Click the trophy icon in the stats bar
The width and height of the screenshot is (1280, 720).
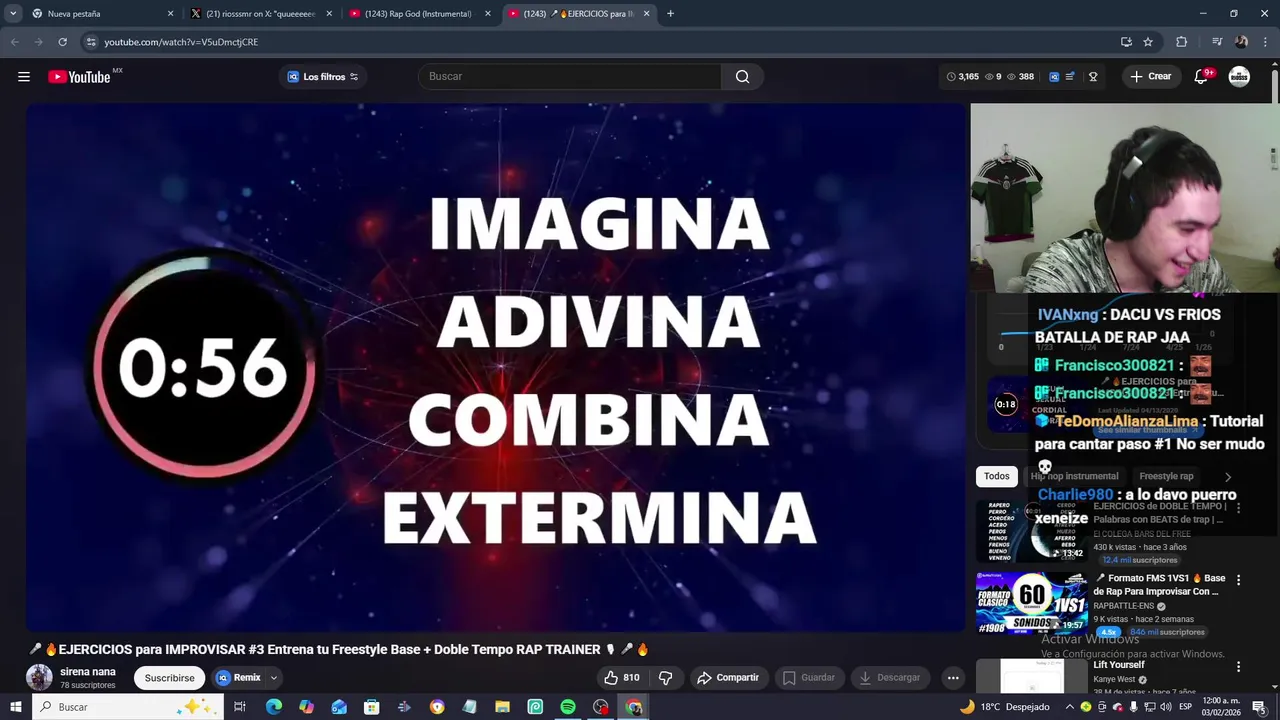(x=1093, y=77)
